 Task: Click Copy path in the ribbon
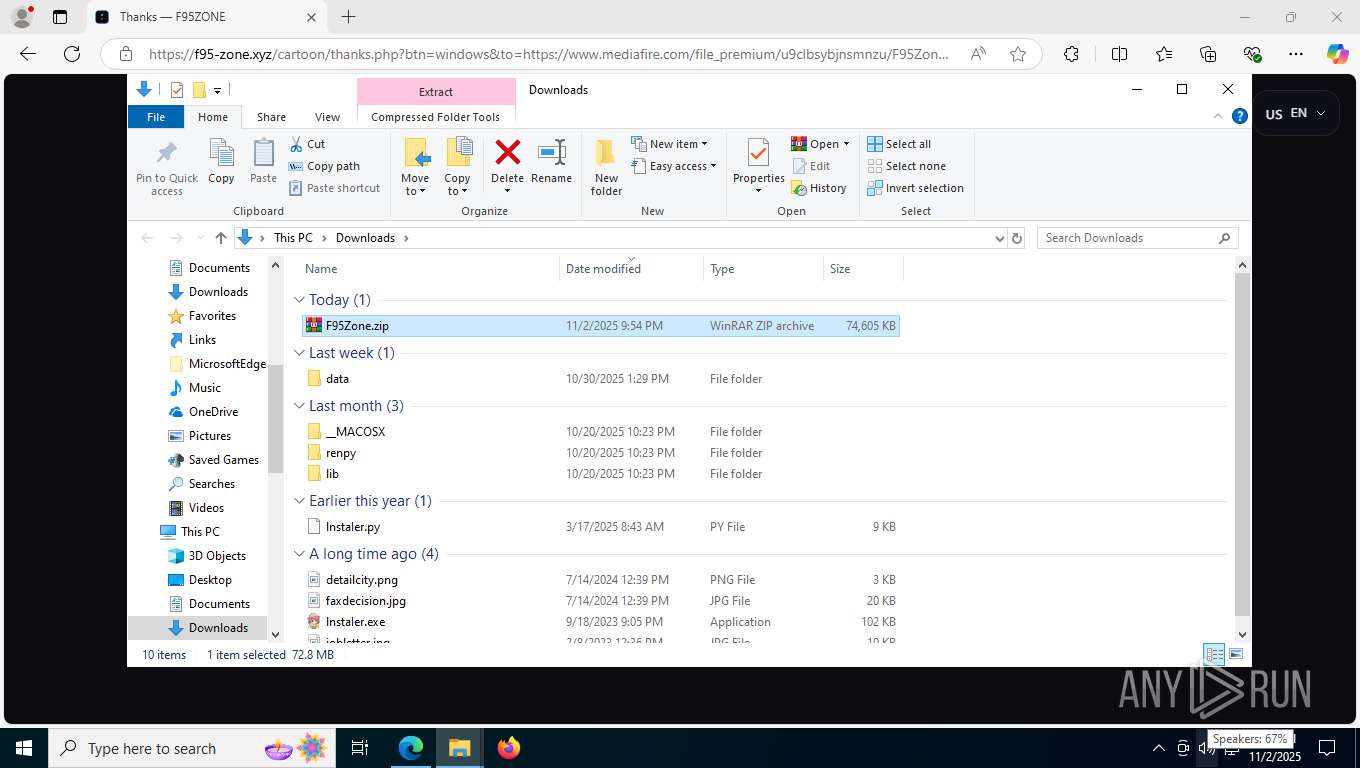324,166
